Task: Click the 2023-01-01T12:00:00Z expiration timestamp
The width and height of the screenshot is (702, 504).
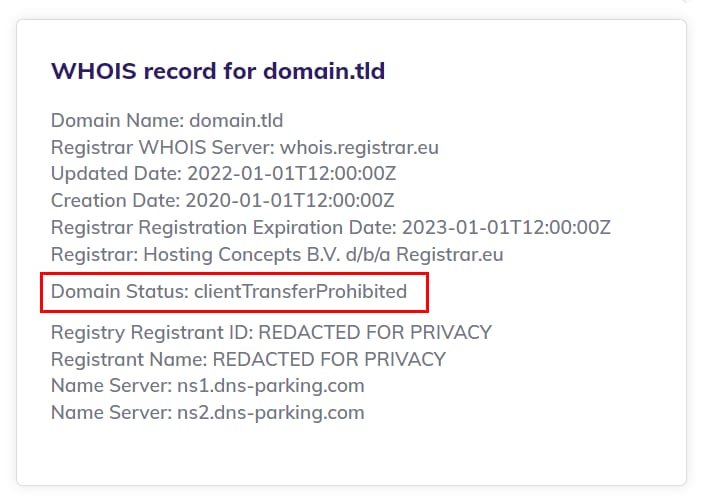Action: click(x=505, y=228)
